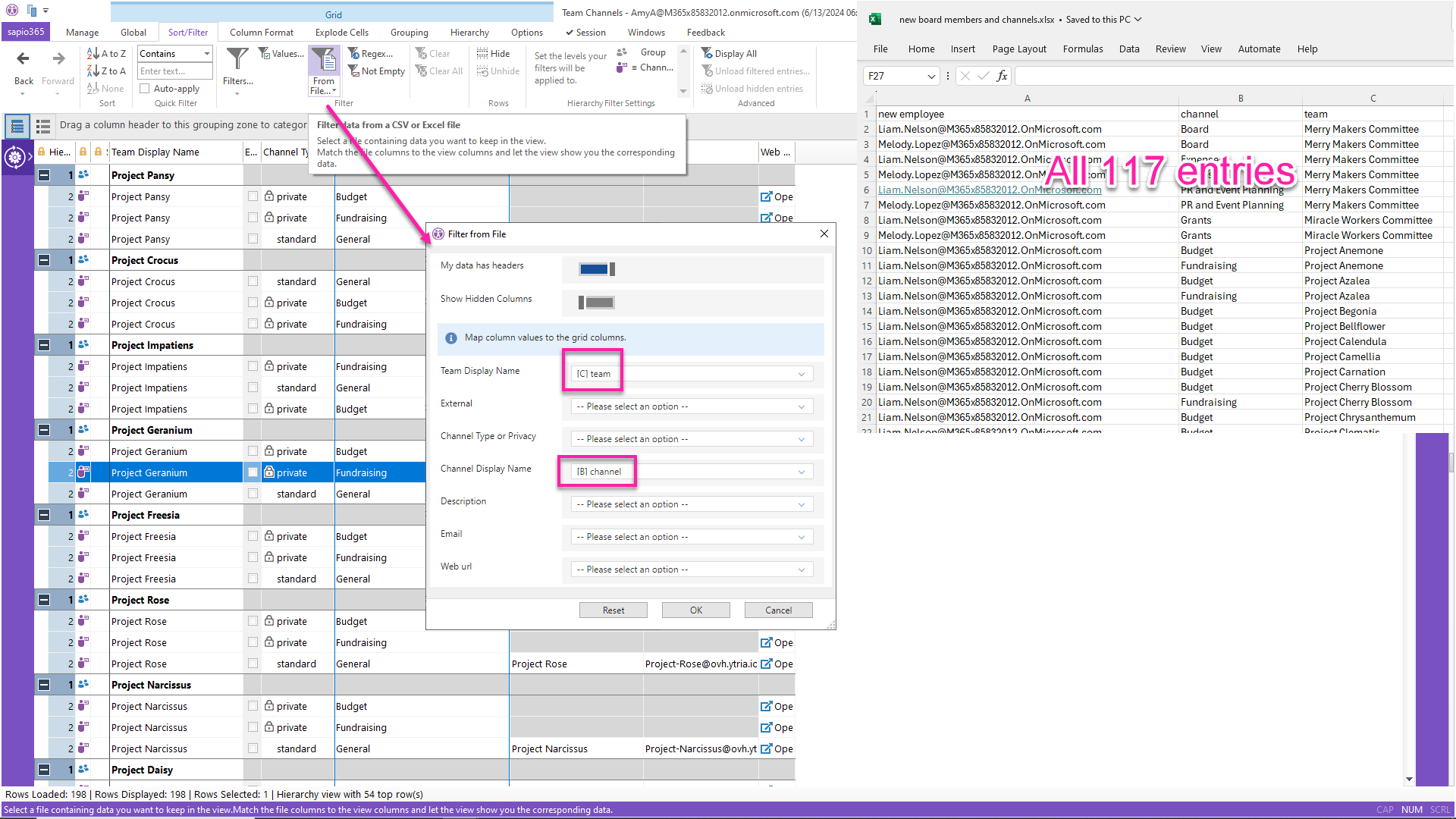Click the Forward arrow icon

tap(58, 58)
